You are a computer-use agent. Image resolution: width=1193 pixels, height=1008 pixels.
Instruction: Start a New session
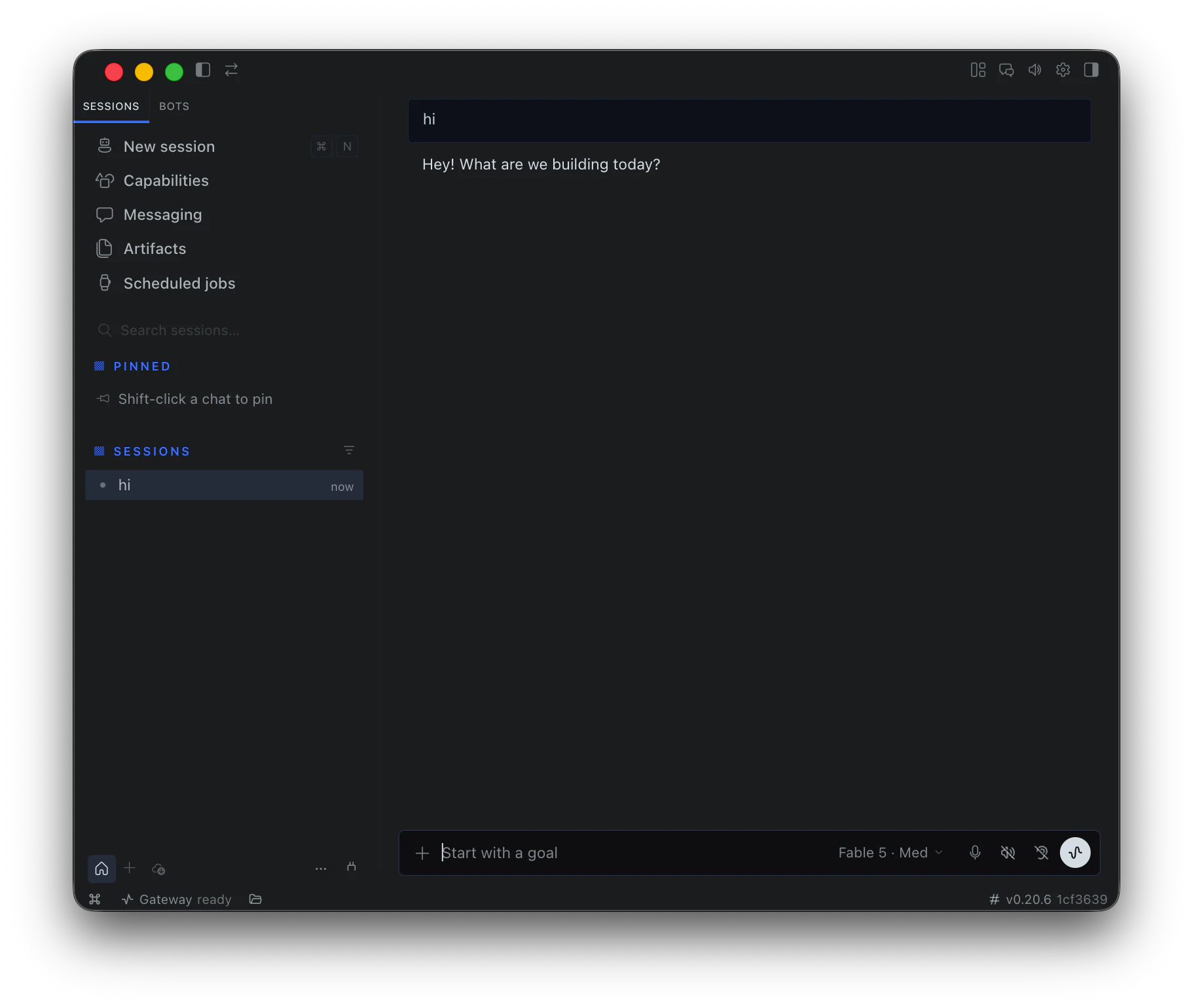(x=224, y=147)
